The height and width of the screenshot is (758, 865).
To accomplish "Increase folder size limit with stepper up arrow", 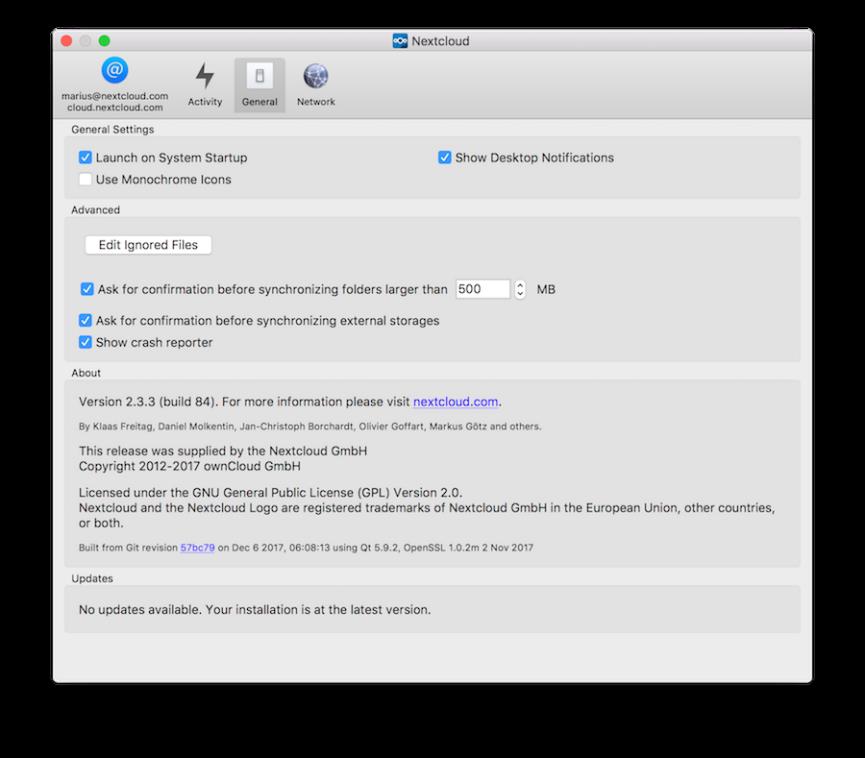I will coord(520,285).
